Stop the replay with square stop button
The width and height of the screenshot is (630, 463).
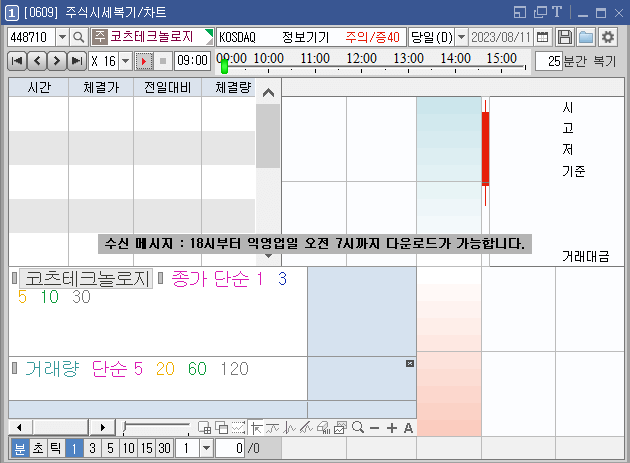click(x=163, y=61)
